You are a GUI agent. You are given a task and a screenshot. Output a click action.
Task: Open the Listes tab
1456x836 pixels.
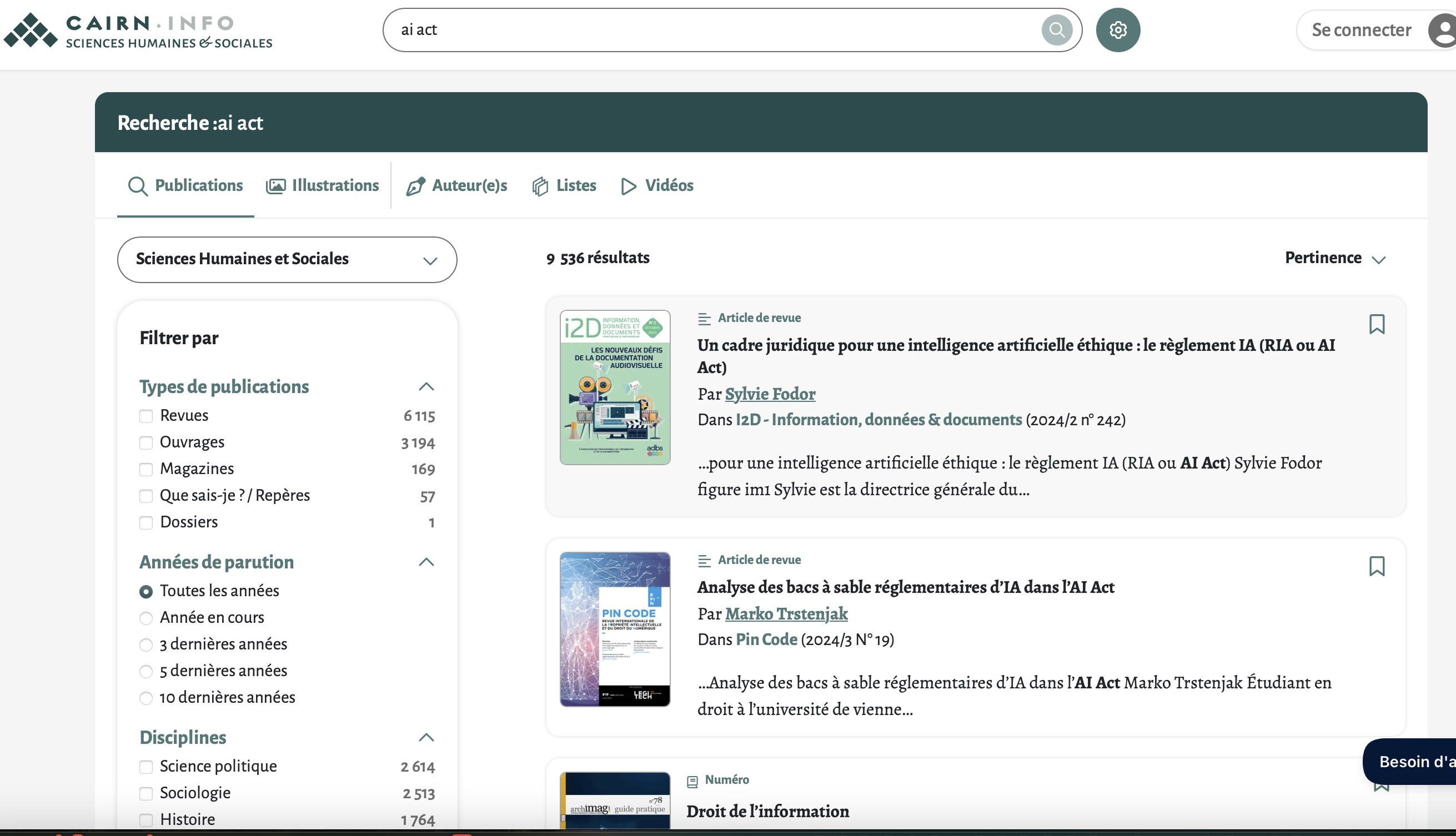(x=564, y=185)
